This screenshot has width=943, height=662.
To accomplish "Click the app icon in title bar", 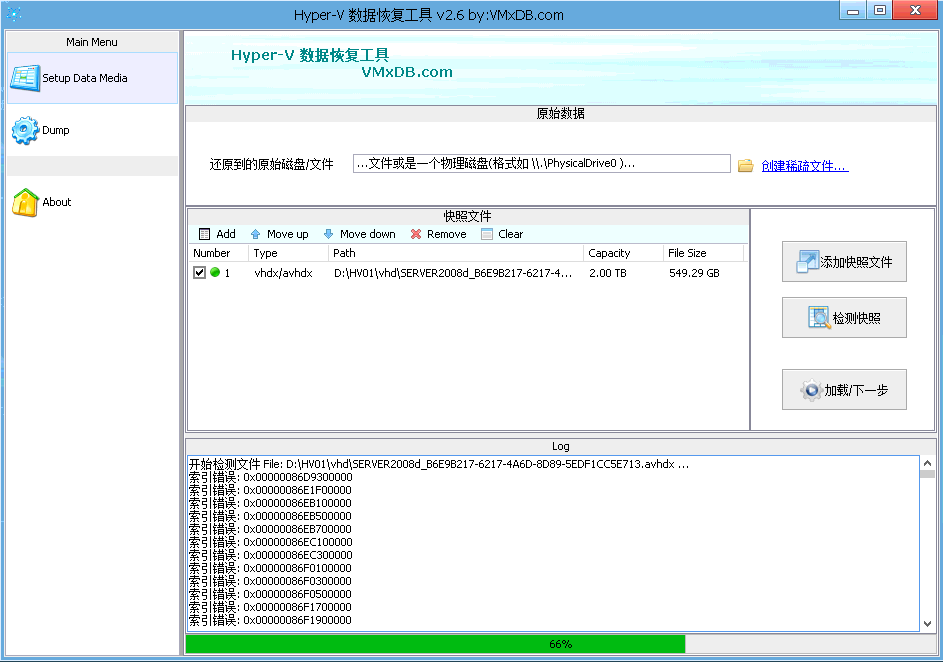I will [14, 14].
